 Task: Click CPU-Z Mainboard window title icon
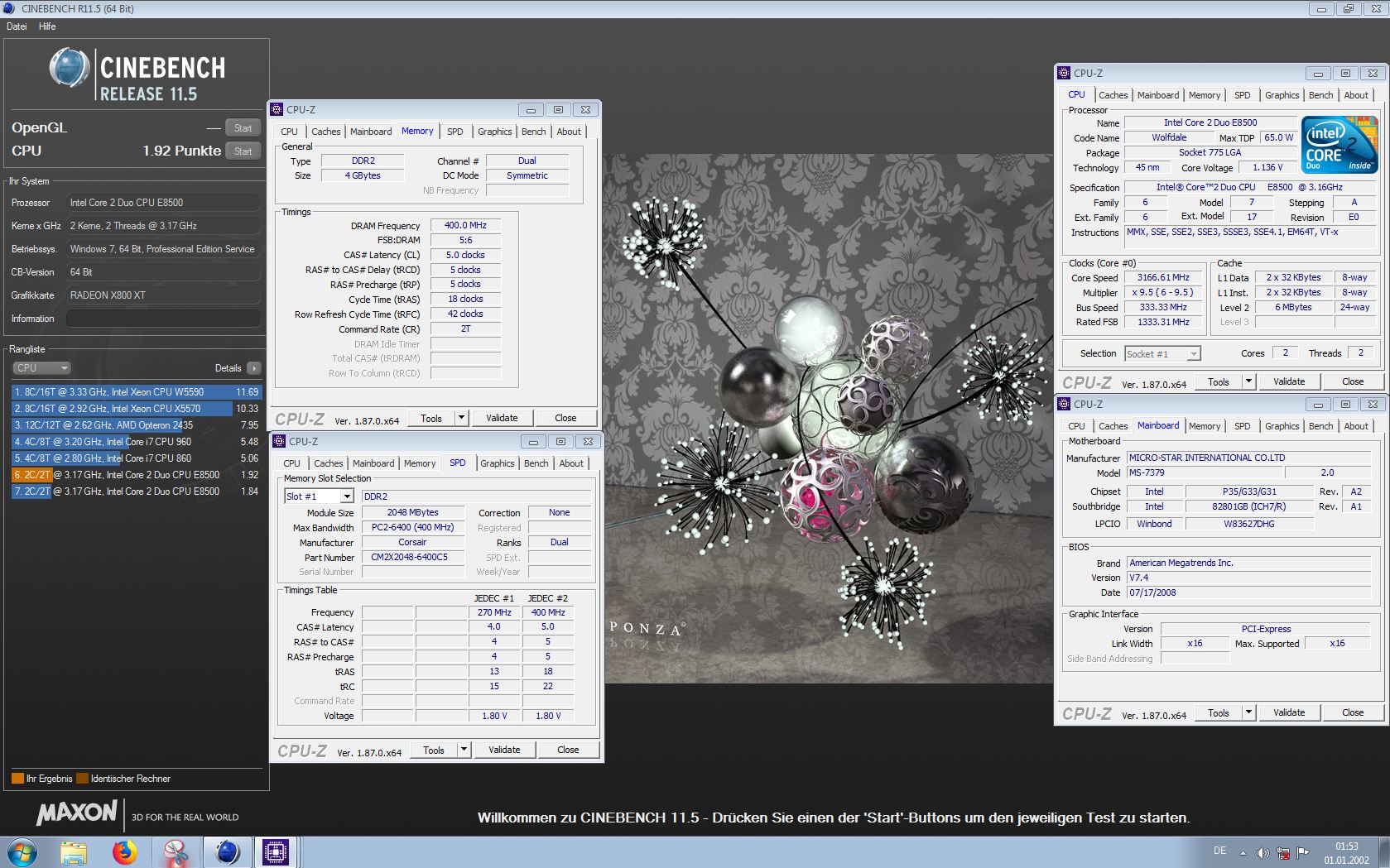[1065, 404]
